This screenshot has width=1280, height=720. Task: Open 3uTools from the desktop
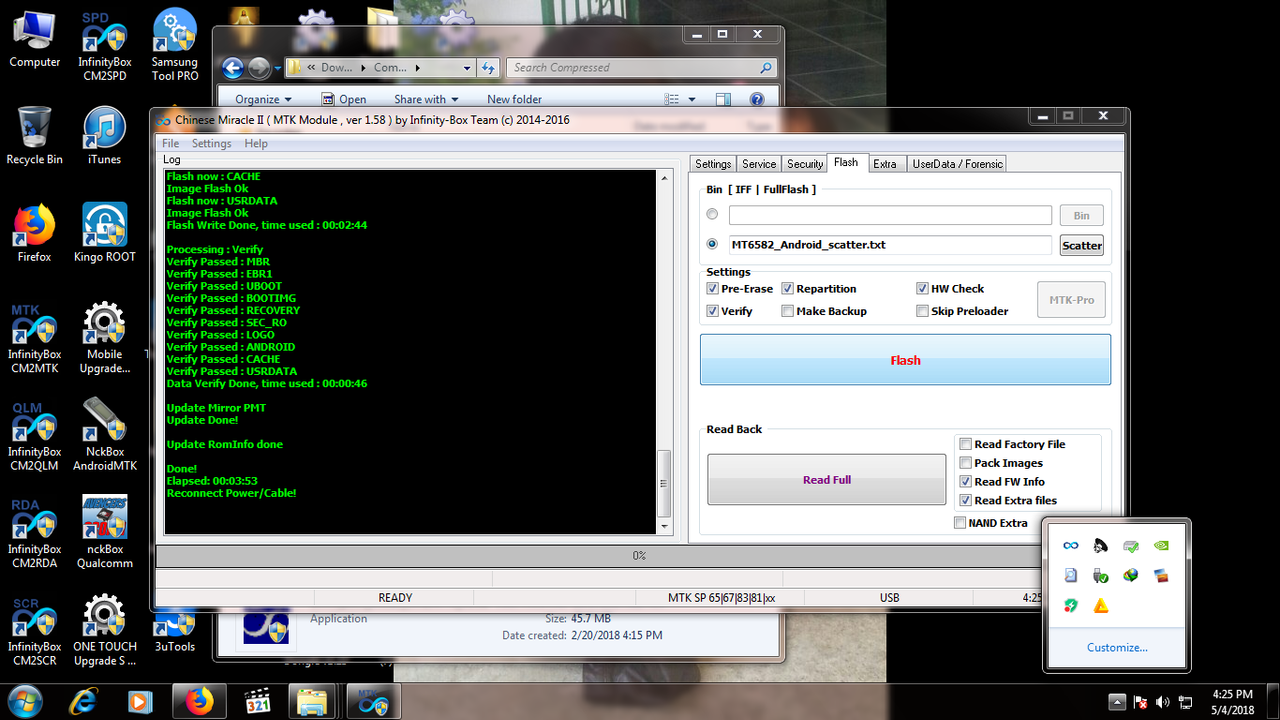pyautogui.click(x=174, y=625)
